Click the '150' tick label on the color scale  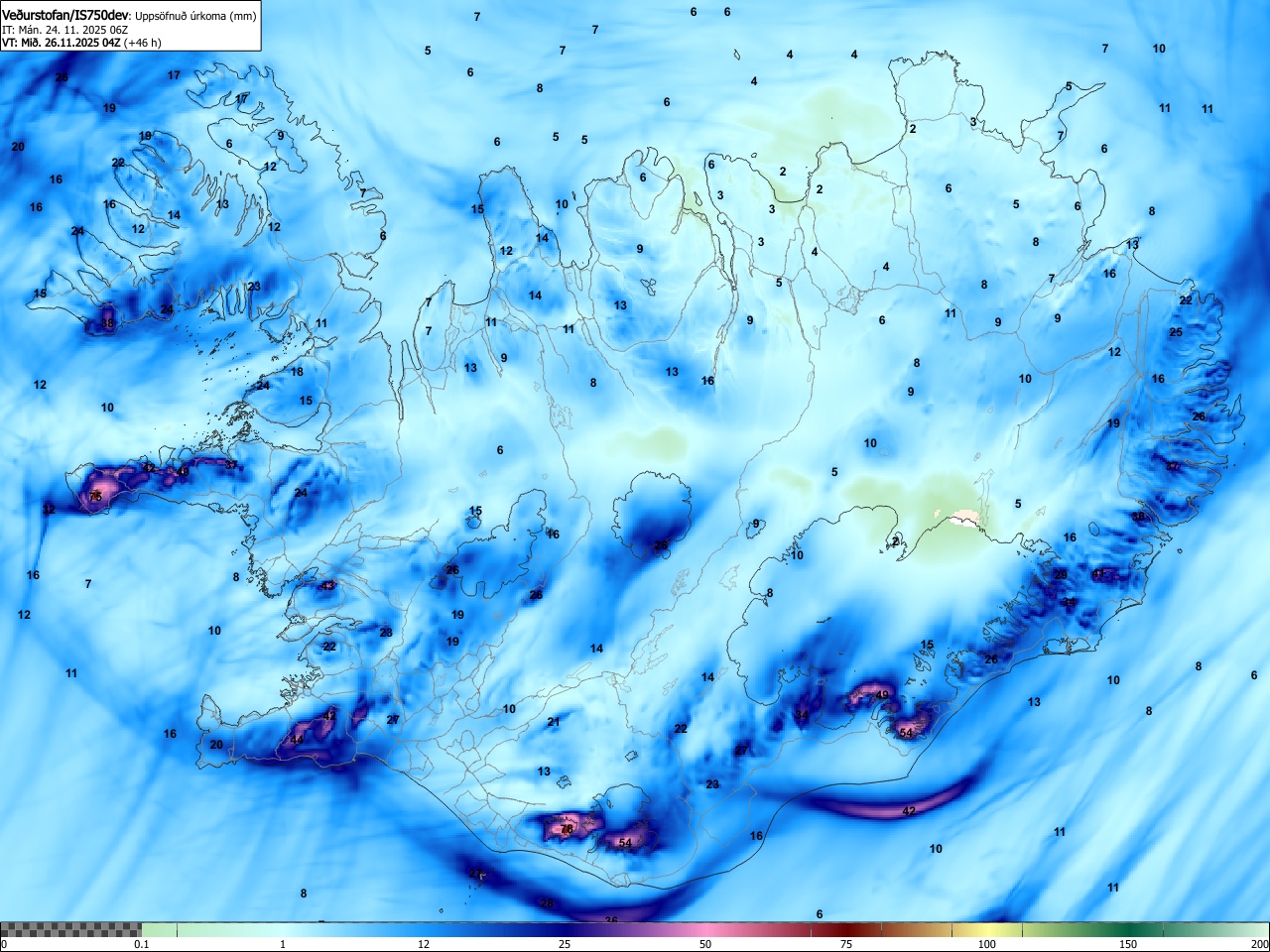1128,944
